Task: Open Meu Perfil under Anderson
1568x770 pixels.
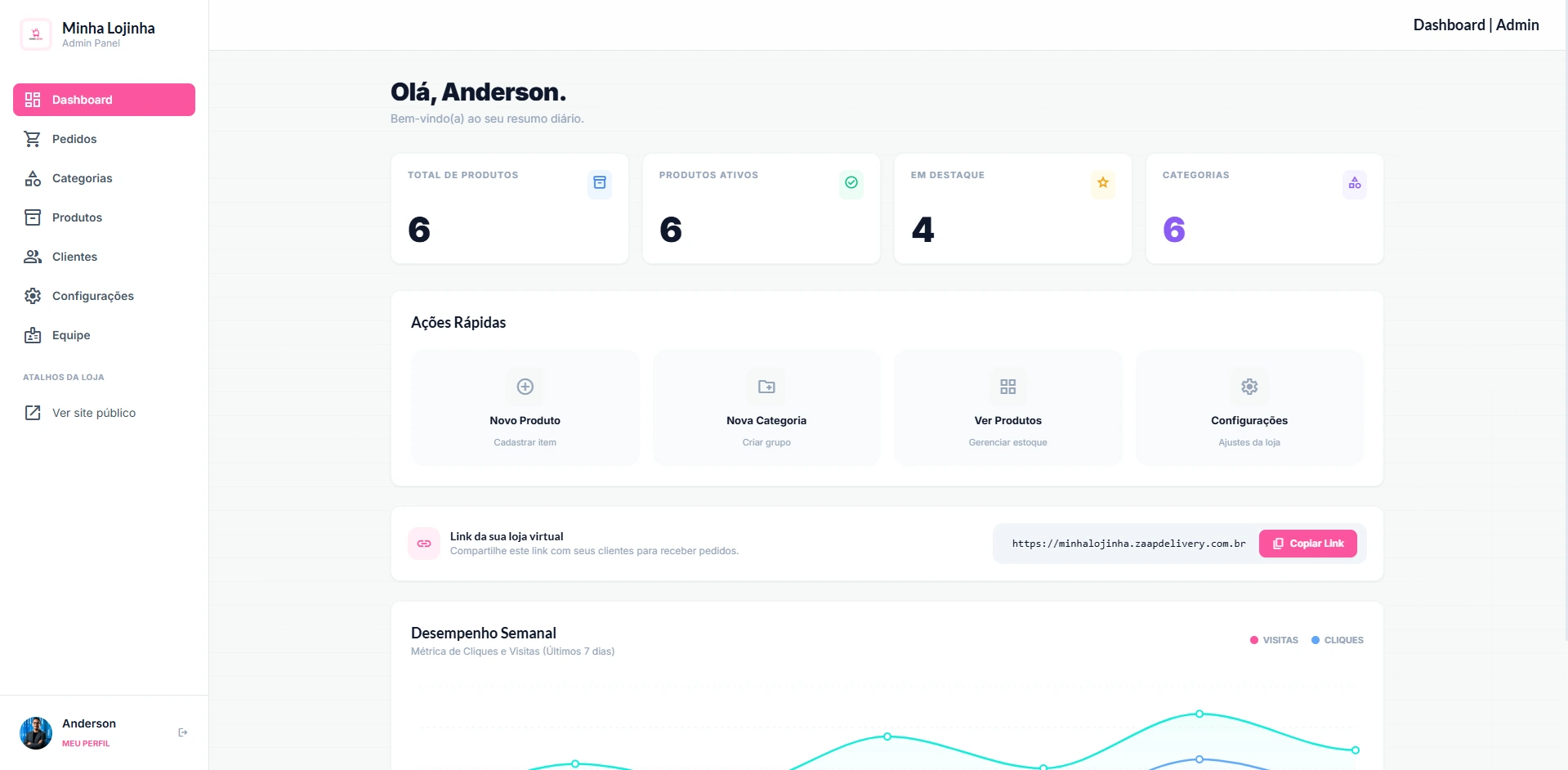Action: pos(86,744)
